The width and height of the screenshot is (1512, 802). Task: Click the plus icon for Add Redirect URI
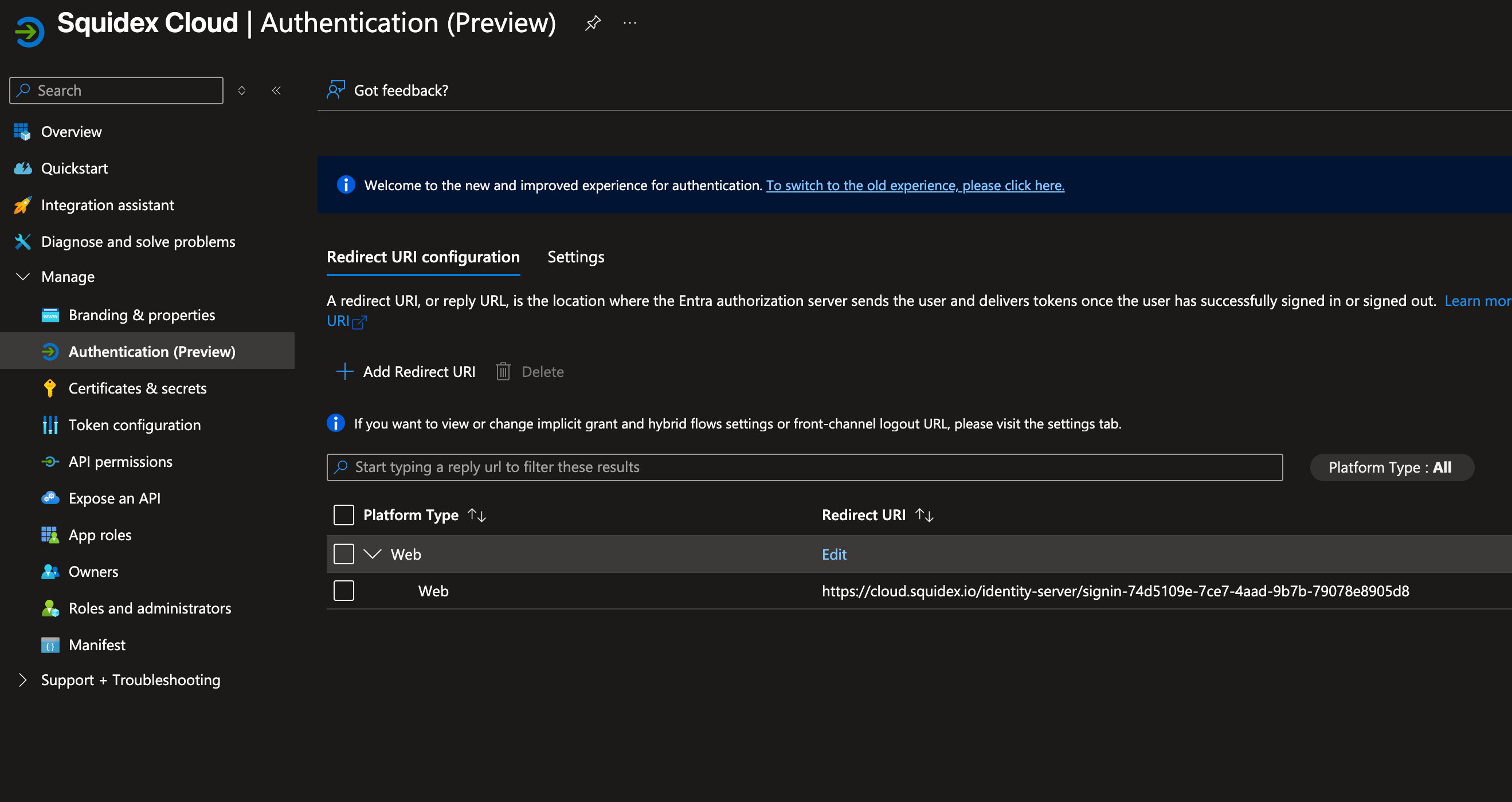pyautogui.click(x=344, y=371)
